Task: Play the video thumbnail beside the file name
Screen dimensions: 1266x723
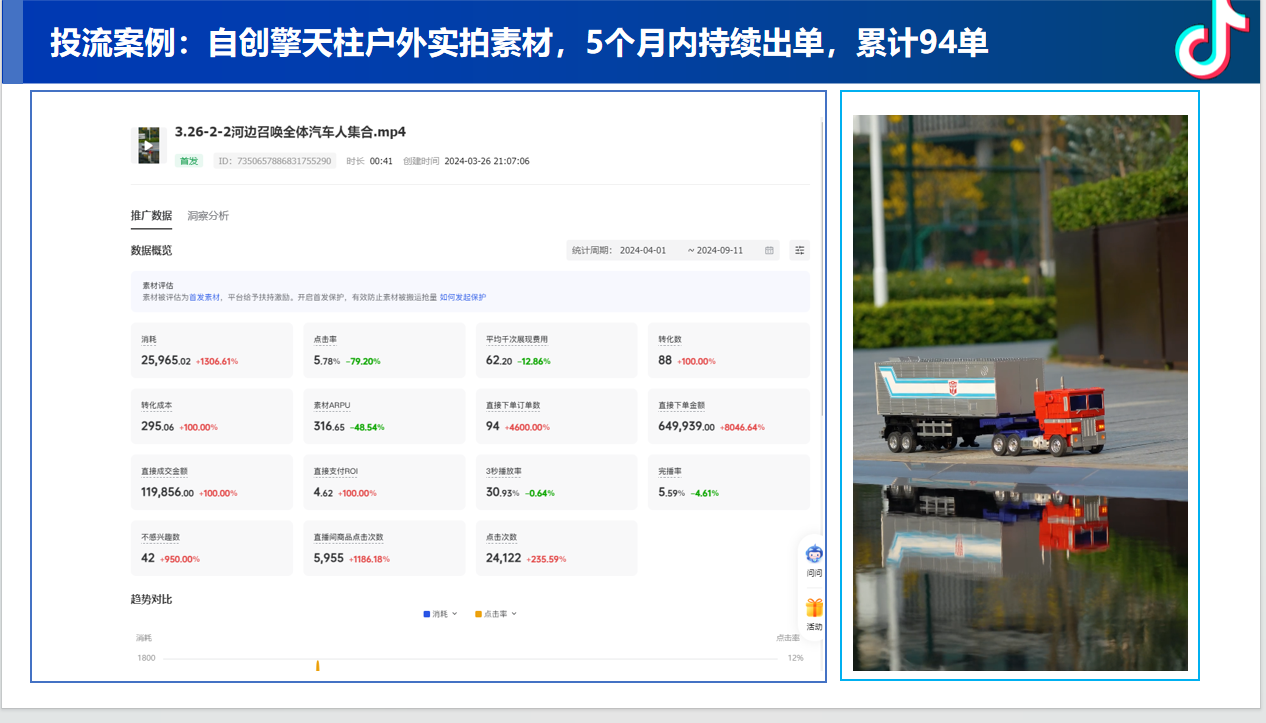Action: [148, 145]
